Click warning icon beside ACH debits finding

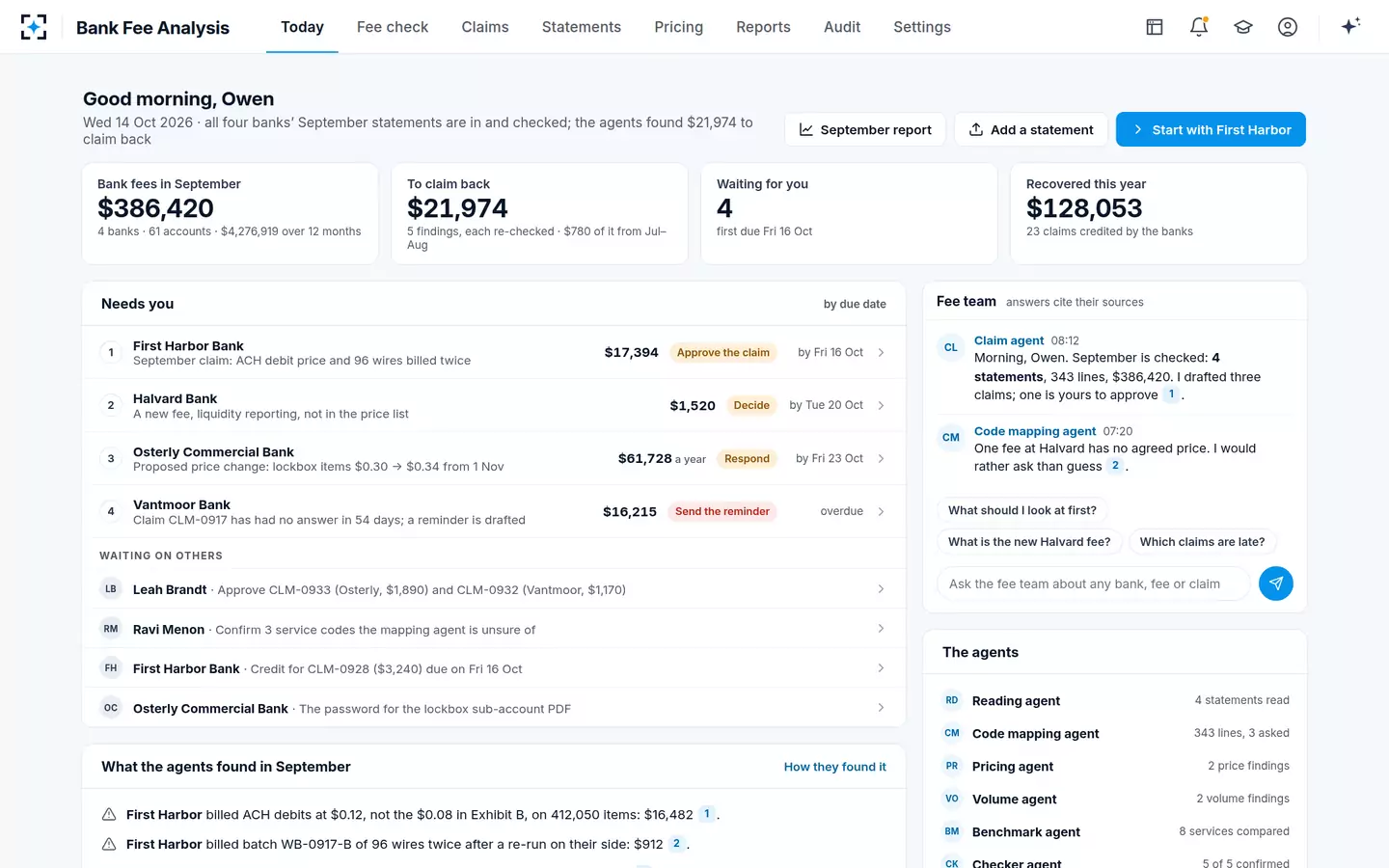109,815
